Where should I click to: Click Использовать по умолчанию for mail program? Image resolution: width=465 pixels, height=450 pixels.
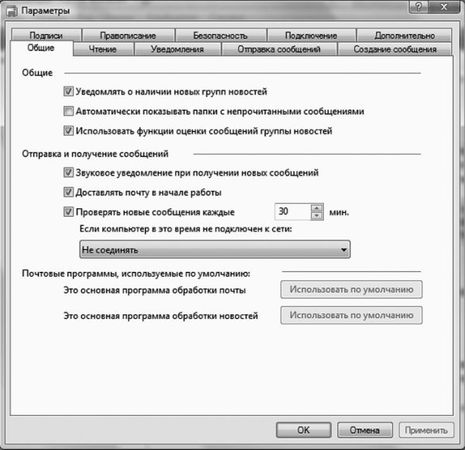[x=351, y=289]
